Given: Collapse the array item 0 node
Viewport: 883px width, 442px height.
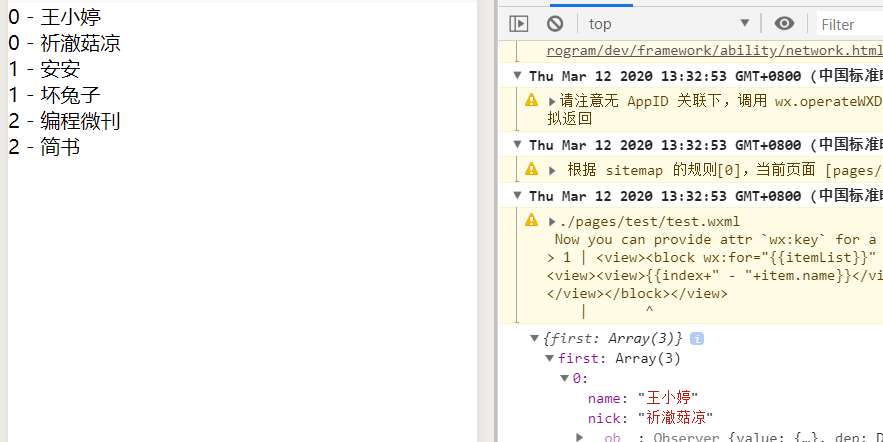Looking at the screenshot, I should pos(564,378).
